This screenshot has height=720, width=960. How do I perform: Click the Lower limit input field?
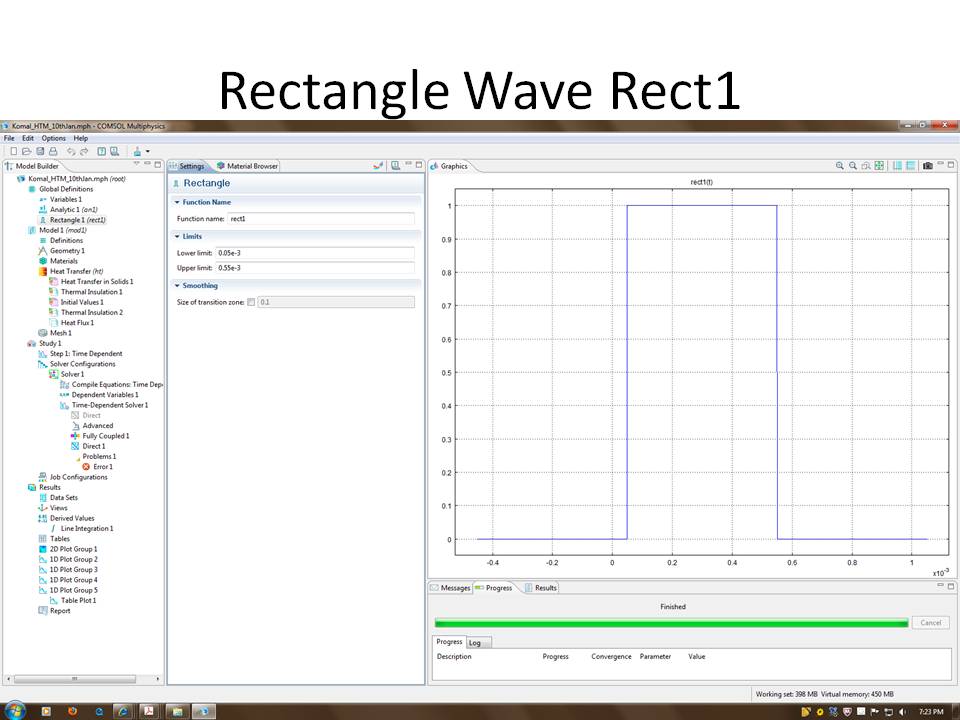pyautogui.click(x=314, y=253)
